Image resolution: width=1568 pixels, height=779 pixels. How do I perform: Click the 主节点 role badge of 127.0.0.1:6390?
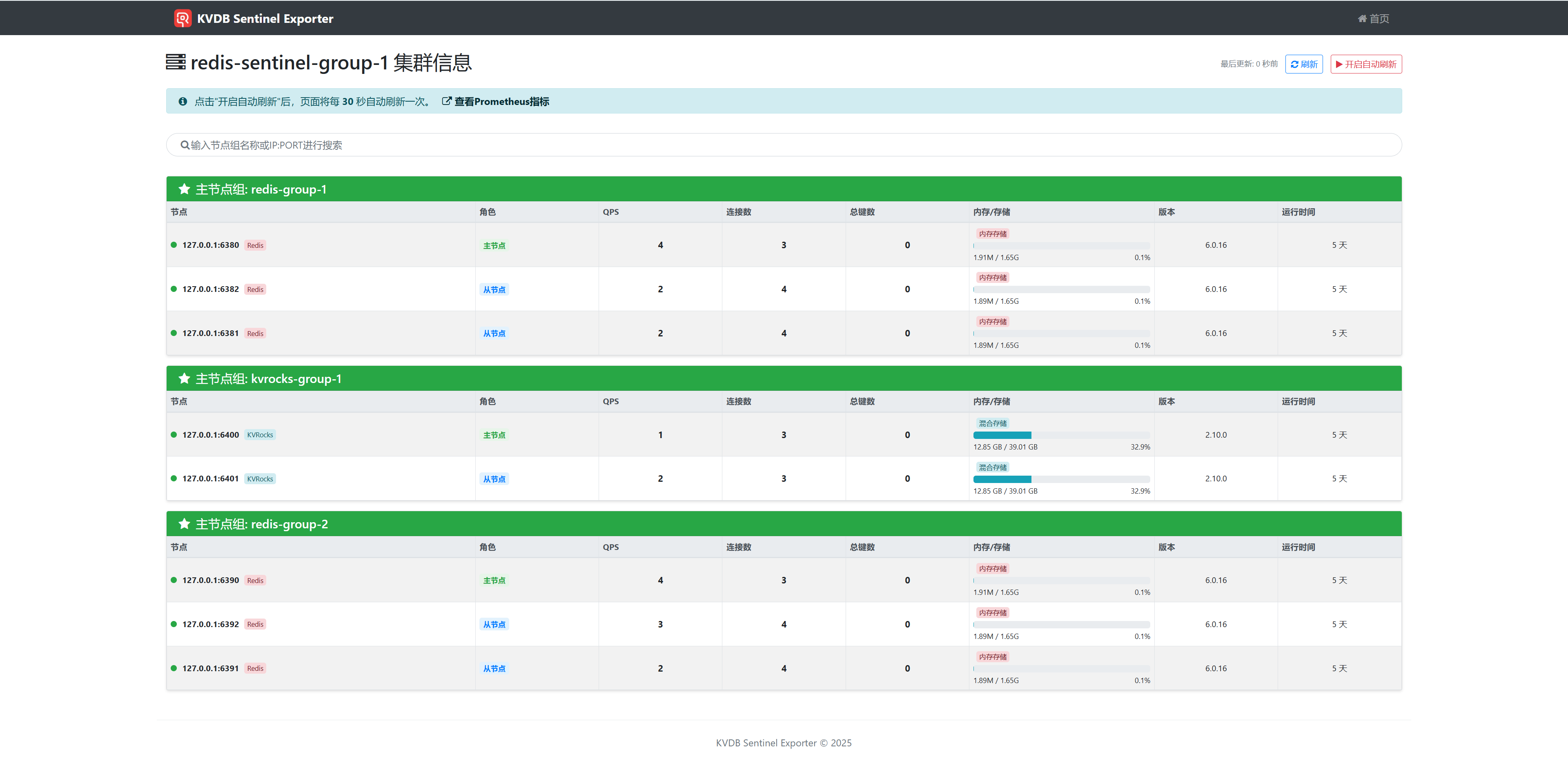[494, 581]
